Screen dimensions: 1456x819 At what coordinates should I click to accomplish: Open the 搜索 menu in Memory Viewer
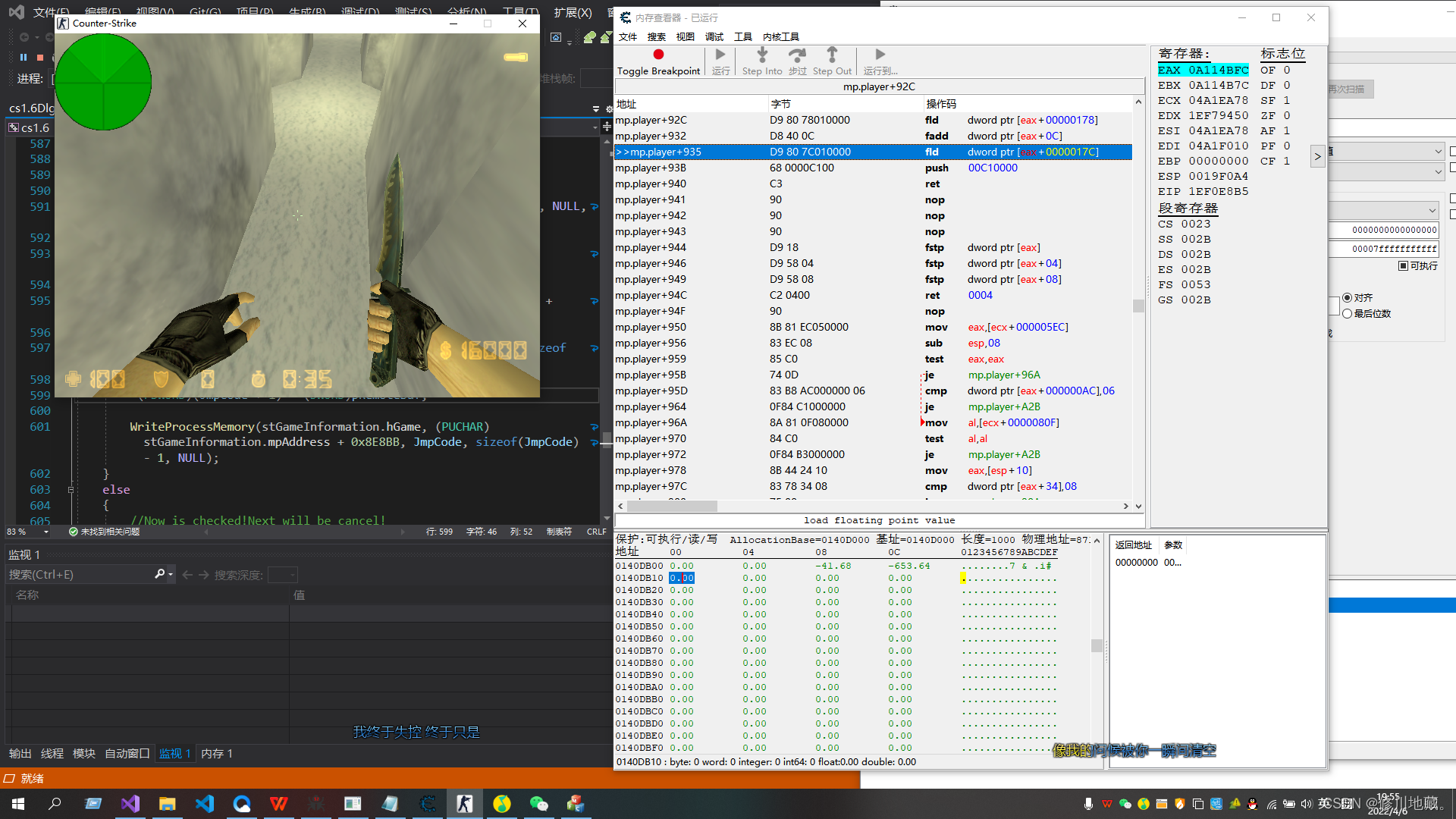tap(657, 36)
